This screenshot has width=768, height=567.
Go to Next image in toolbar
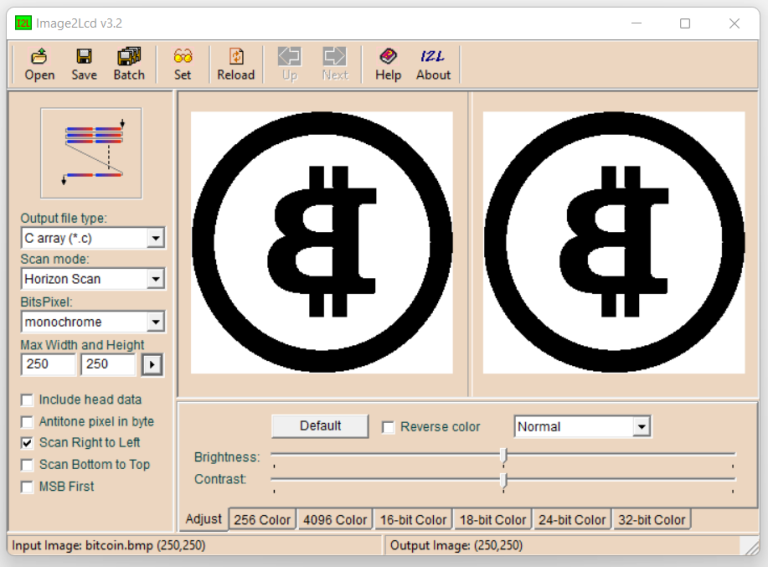pos(335,64)
